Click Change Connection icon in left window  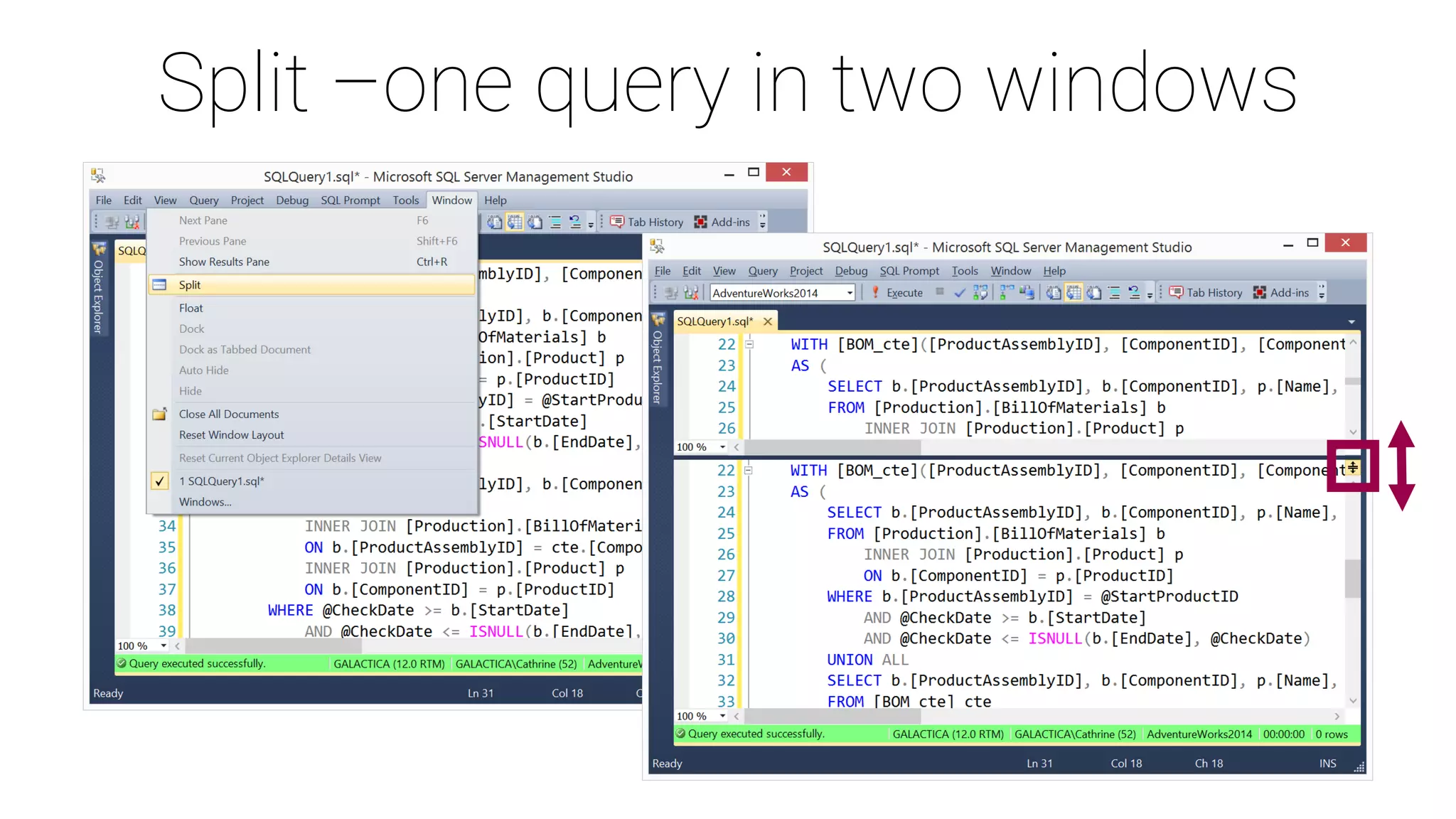pos(132,222)
